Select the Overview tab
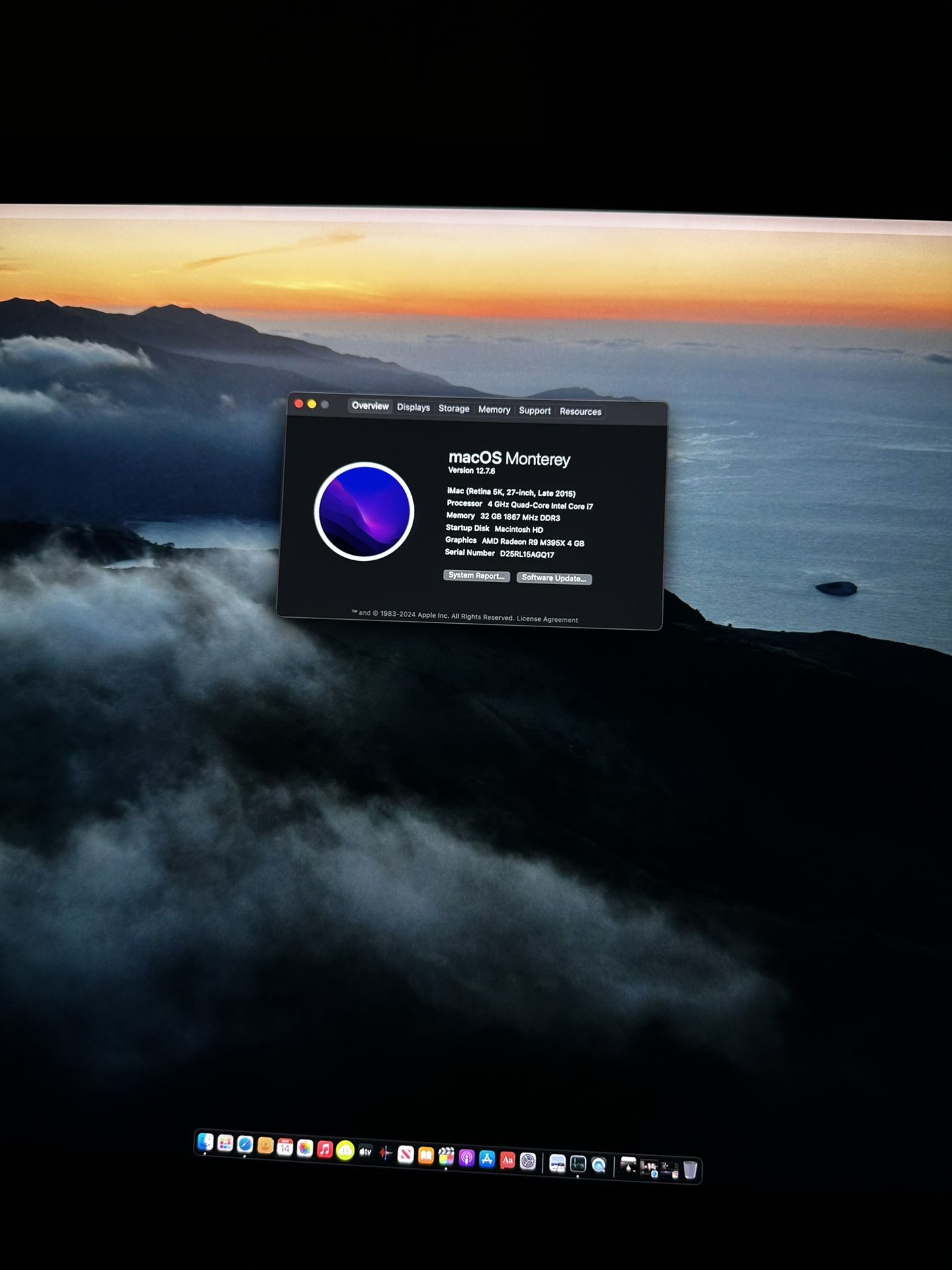Screen dimensions: 952x1270 coord(370,406)
